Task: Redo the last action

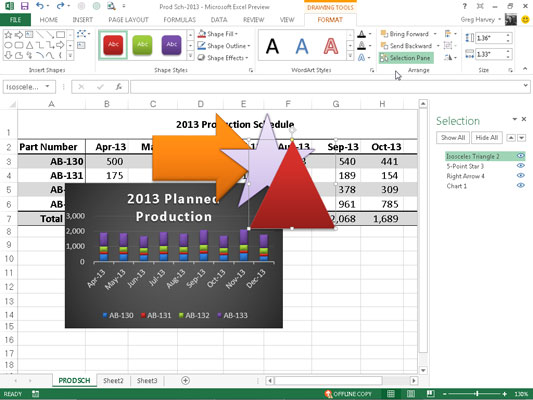Action: click(x=60, y=6)
